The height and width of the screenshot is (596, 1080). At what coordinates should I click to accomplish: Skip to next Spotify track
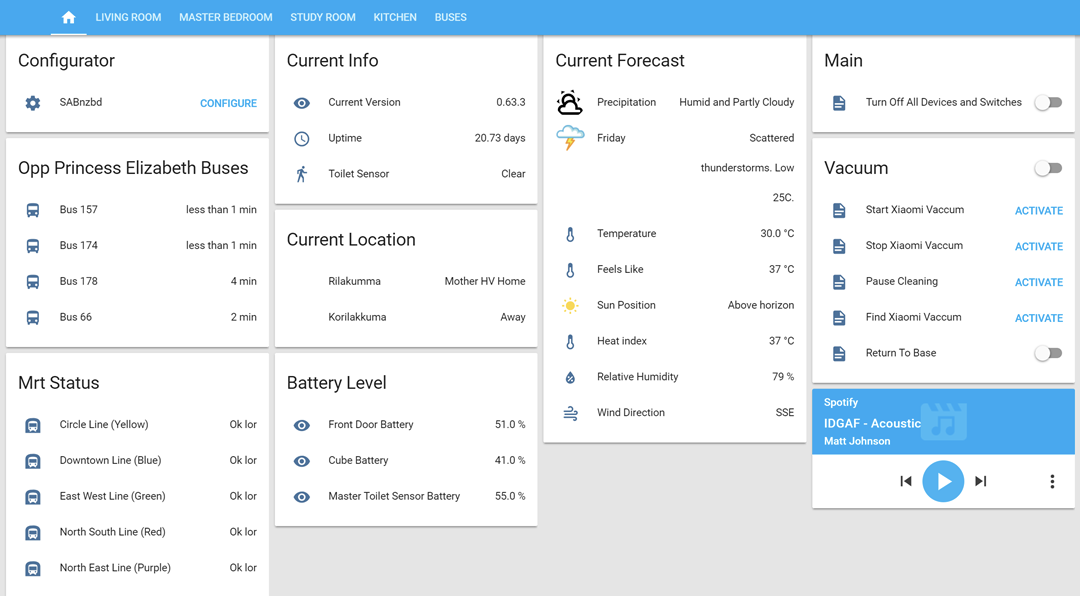981,481
